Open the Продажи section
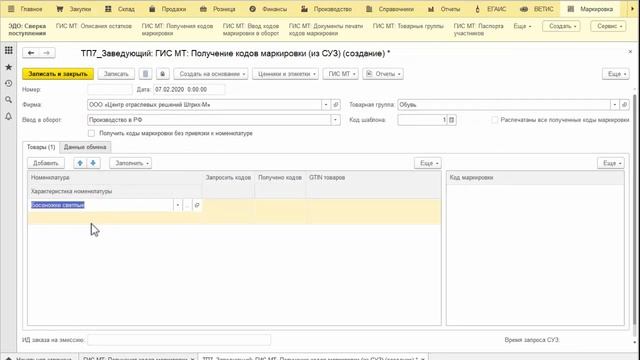This screenshot has width=640, height=360. (168, 9)
